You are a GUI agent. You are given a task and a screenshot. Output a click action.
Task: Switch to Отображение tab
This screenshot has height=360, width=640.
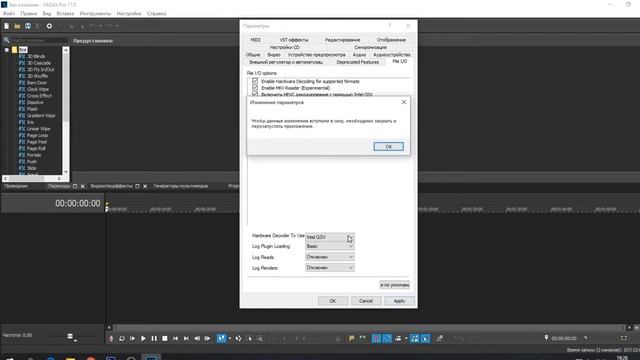pyautogui.click(x=391, y=40)
